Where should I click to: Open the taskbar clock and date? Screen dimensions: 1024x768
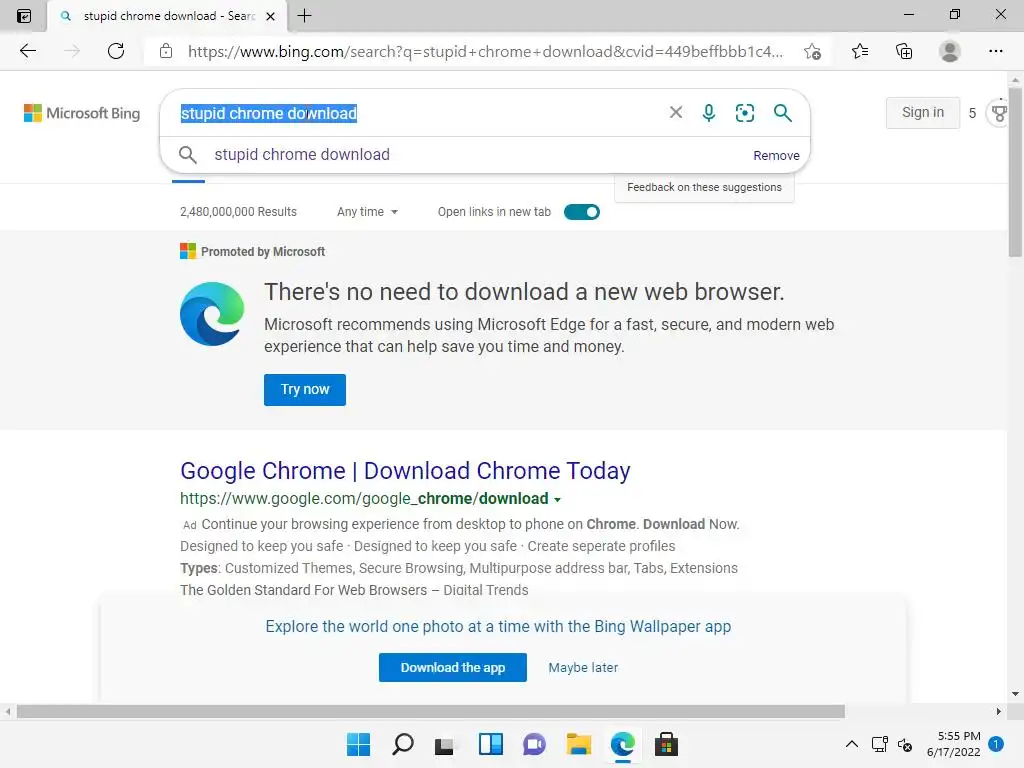[x=953, y=744]
